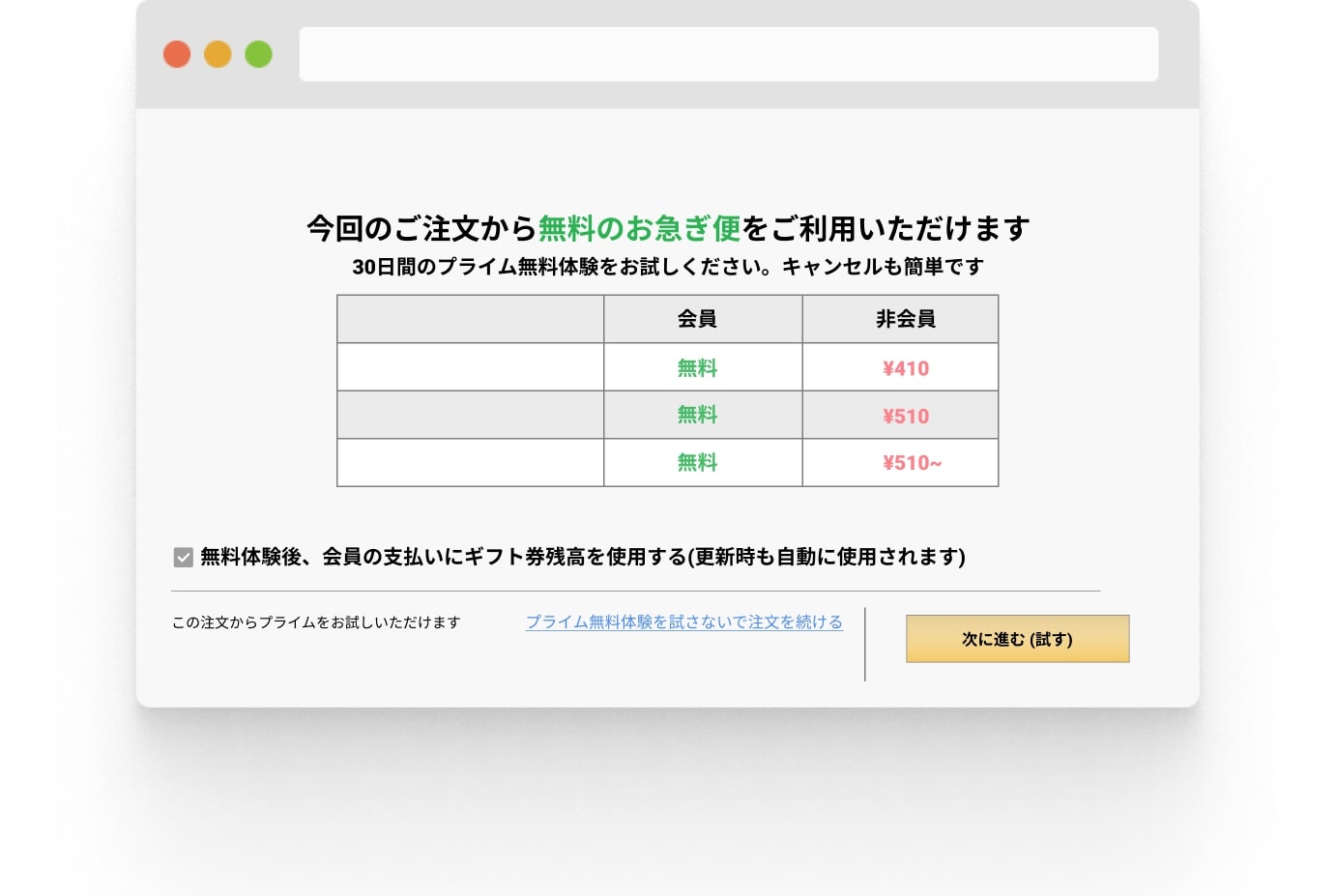This screenshot has height=896, width=1336.
Task: Click the empty label cell beside ¥410 row
Action: point(470,368)
